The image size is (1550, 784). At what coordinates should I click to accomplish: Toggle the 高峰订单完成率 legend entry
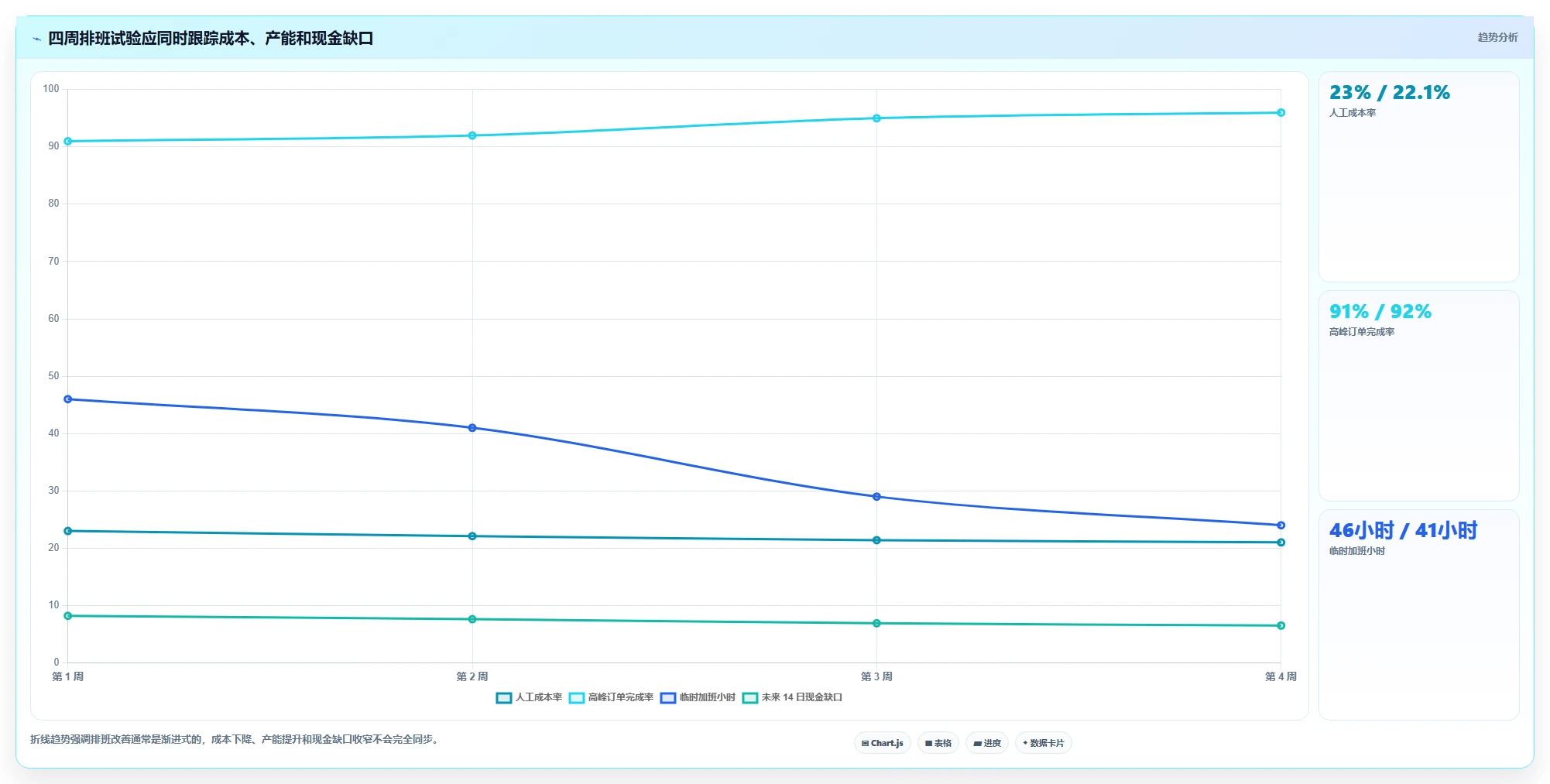612,697
